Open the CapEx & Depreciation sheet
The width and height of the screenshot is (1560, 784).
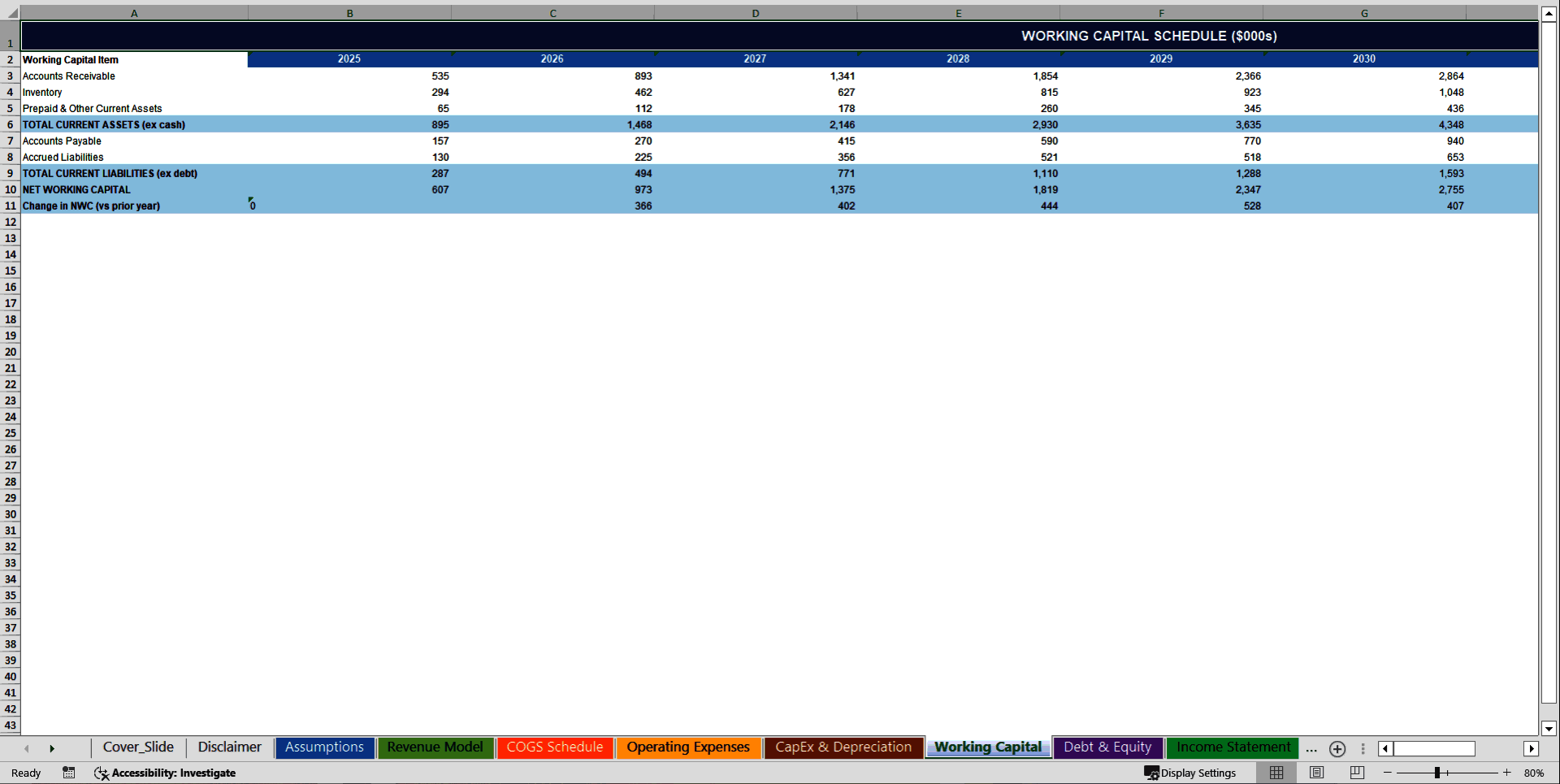(x=843, y=747)
